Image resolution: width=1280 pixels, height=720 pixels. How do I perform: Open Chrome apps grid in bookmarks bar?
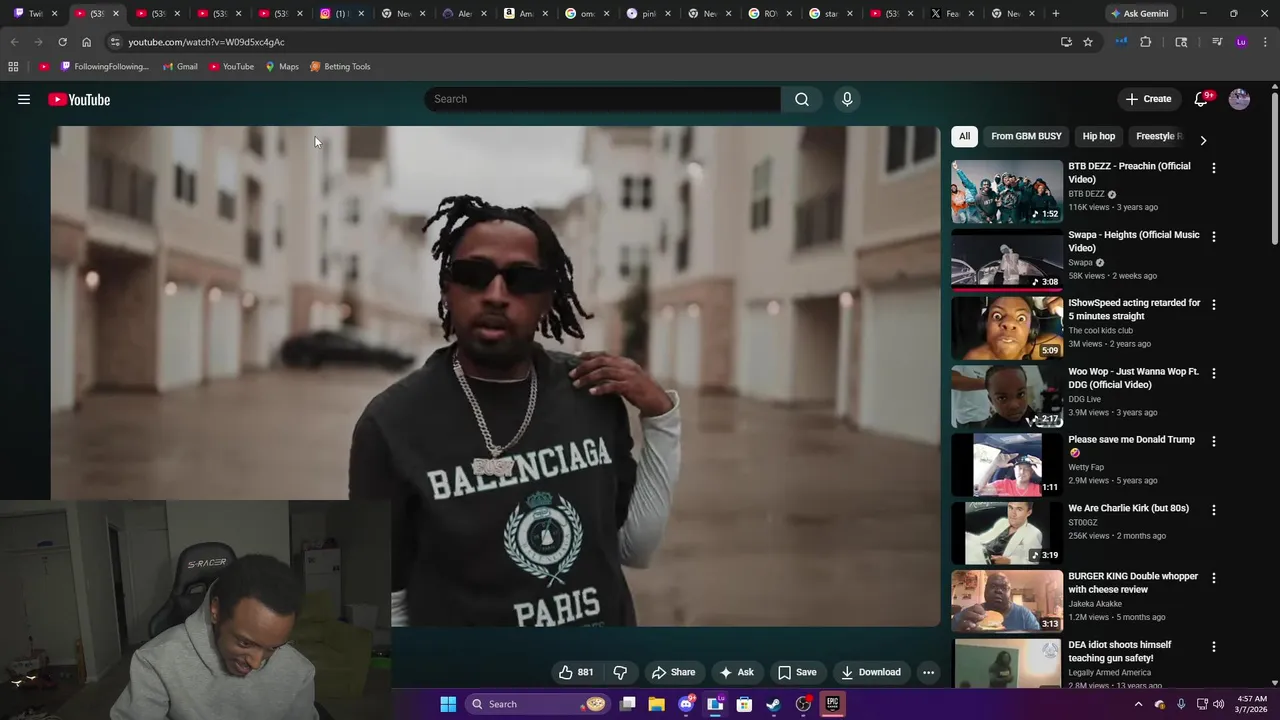pyautogui.click(x=13, y=66)
